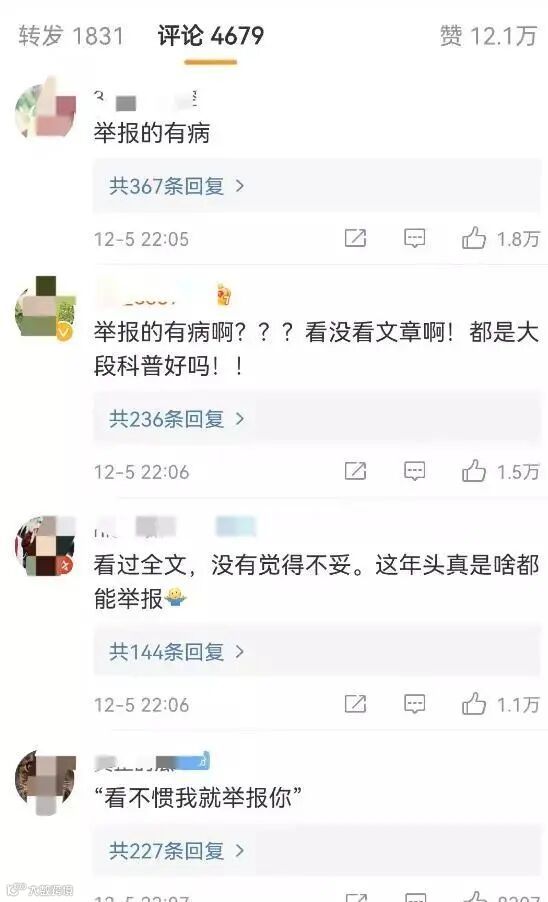Viewport: 548px width, 902px height.
Task: Like the comment with 1.8万 likes
Action: [474, 237]
